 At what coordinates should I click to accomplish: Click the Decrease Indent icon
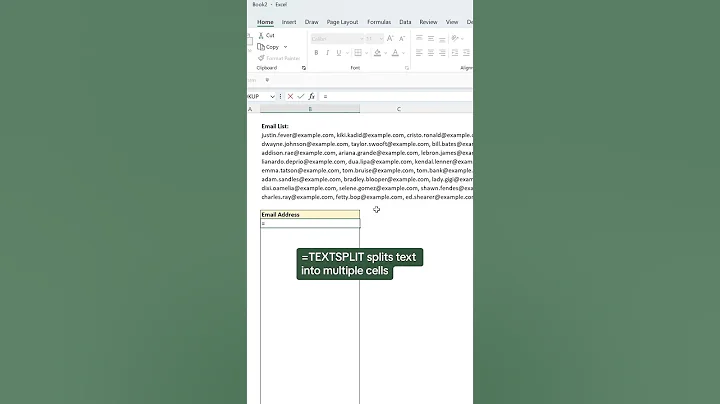(x=455, y=53)
